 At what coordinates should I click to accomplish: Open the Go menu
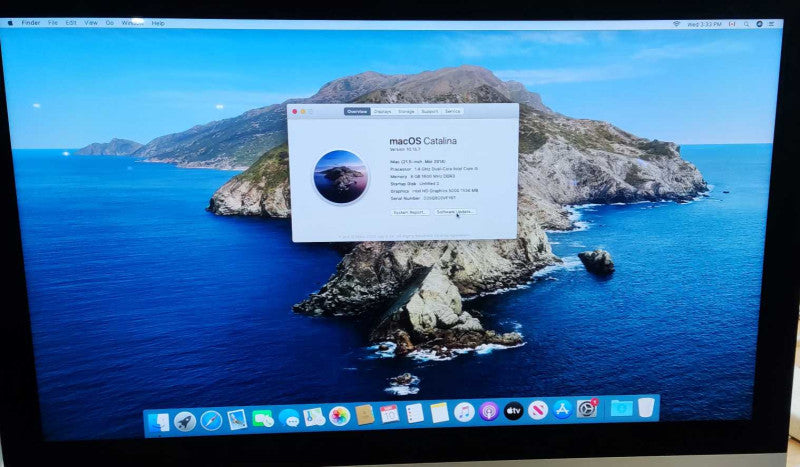[110, 23]
